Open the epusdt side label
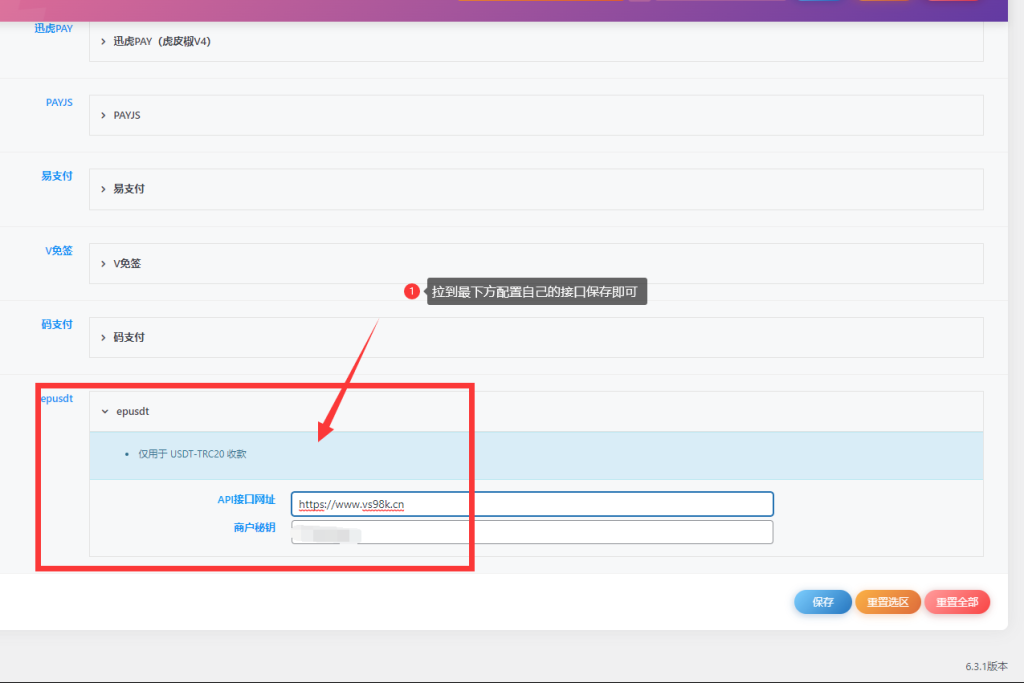The width and height of the screenshot is (1024, 683). 57,398
